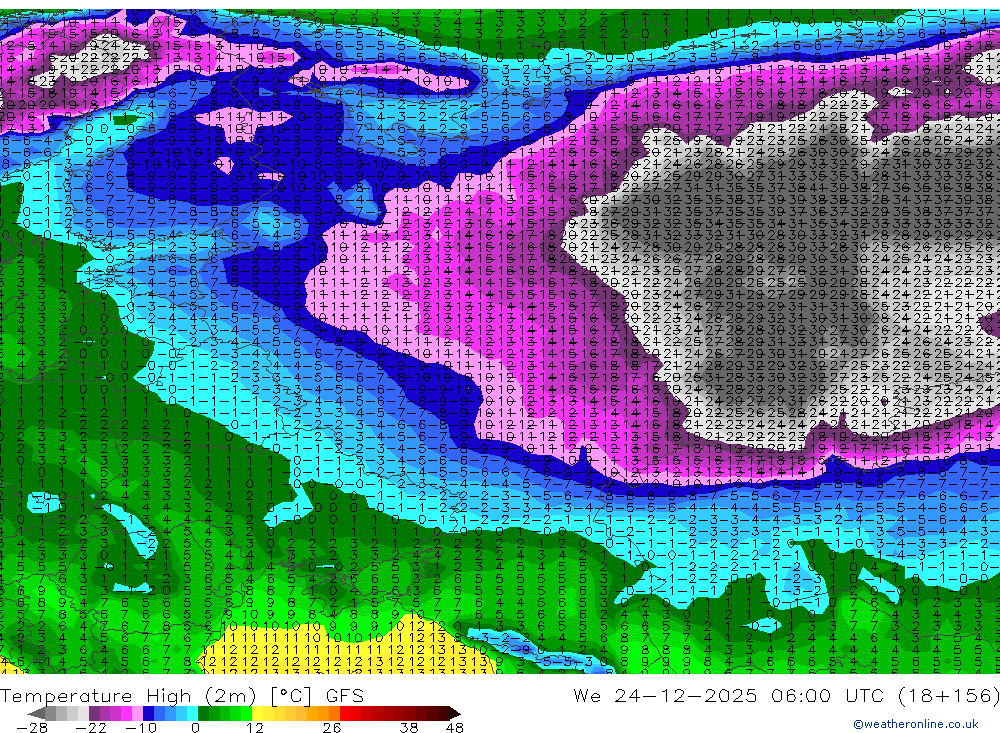Screen dimensions: 1000x733
Task: Click the forecast date "We 24-12-2025 06:00 UTC (18+156)"
Action: tap(786, 695)
